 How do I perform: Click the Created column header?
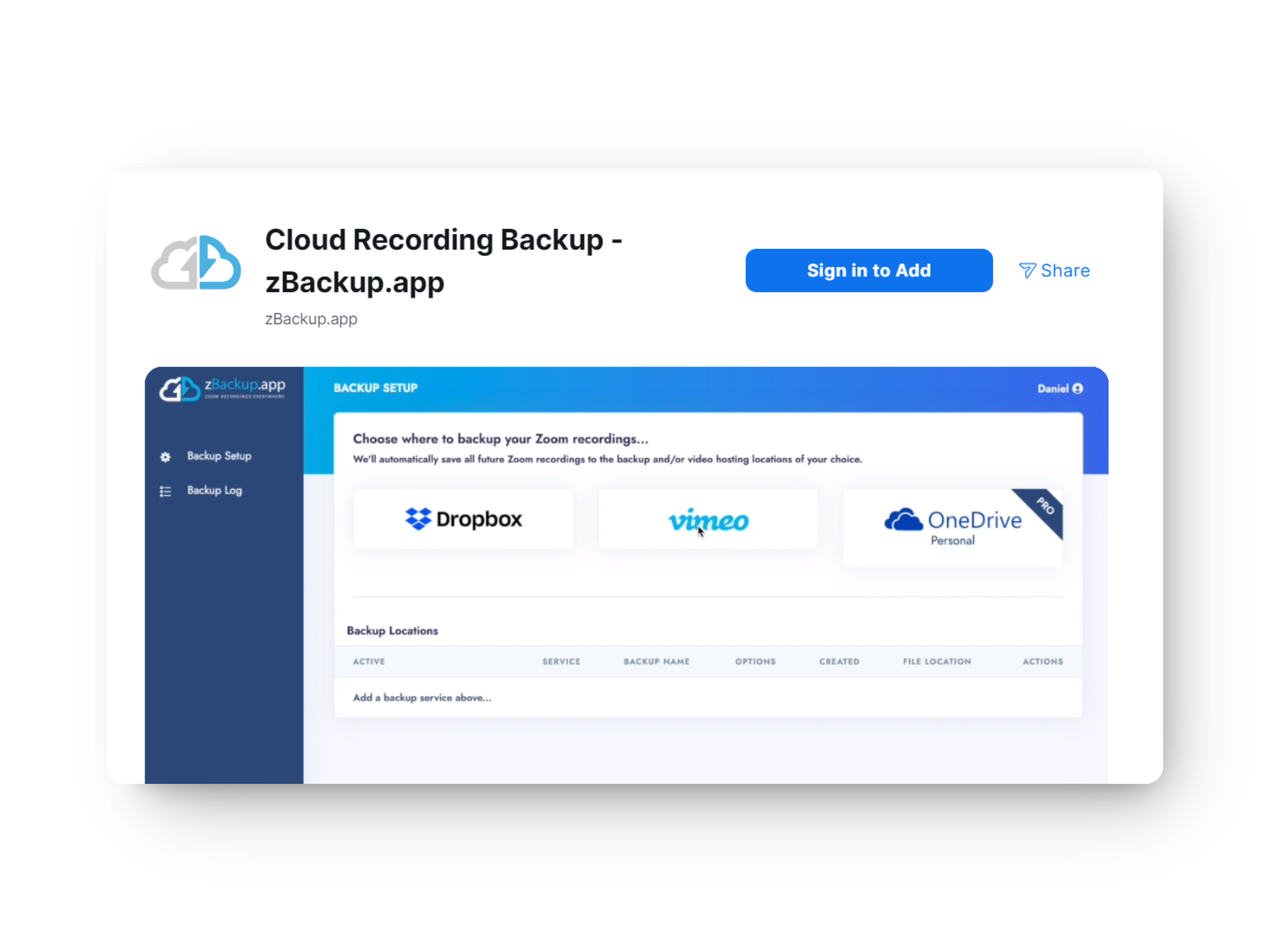pos(839,661)
